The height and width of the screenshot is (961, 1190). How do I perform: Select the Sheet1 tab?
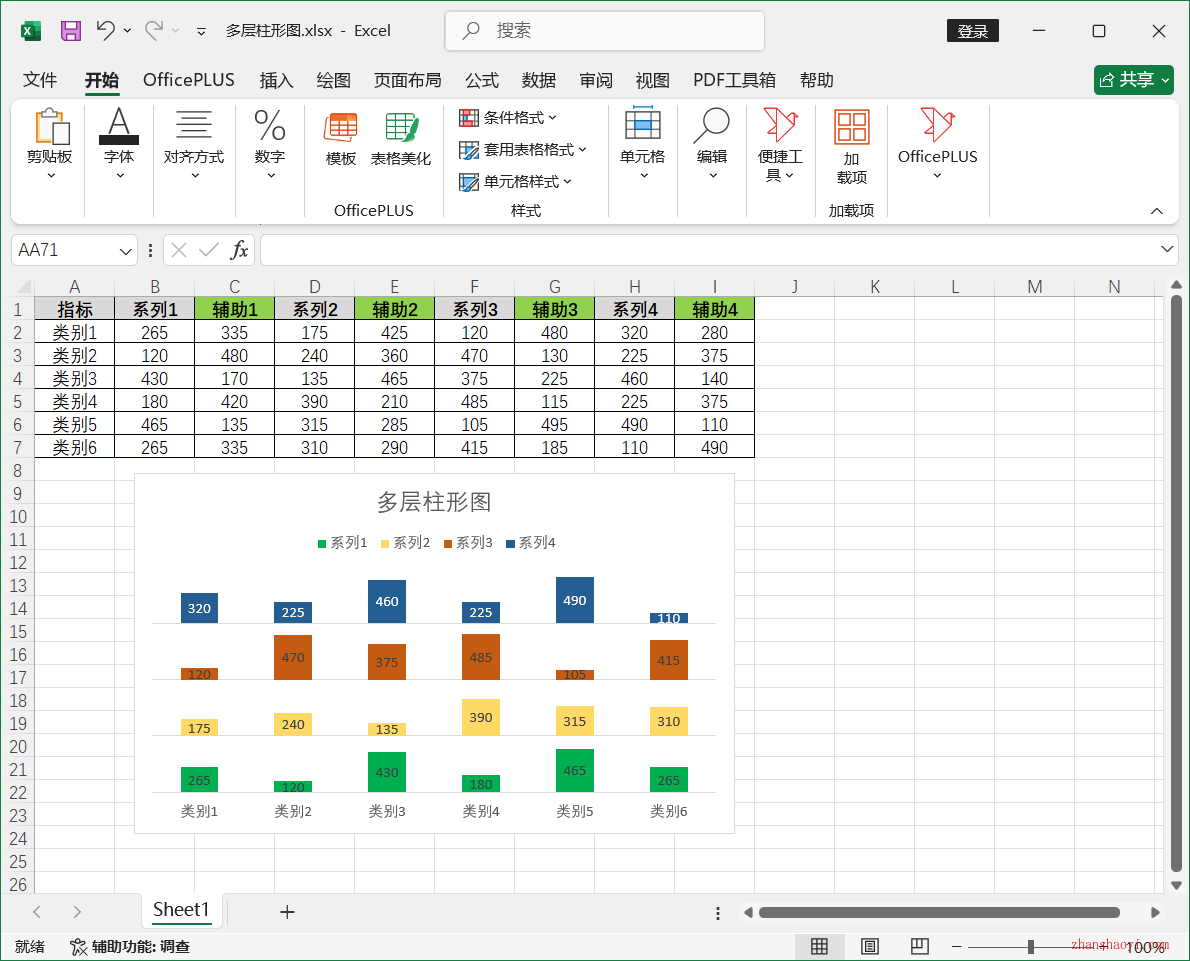coord(181,909)
